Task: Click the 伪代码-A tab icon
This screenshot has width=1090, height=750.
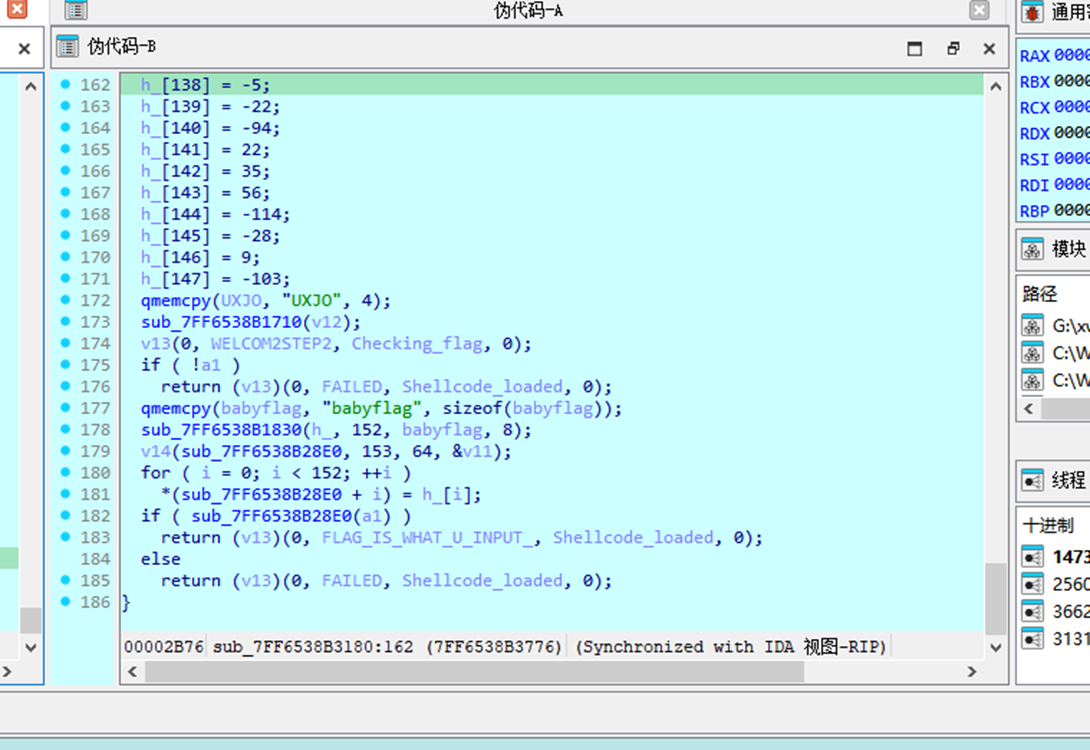Action: click(76, 10)
